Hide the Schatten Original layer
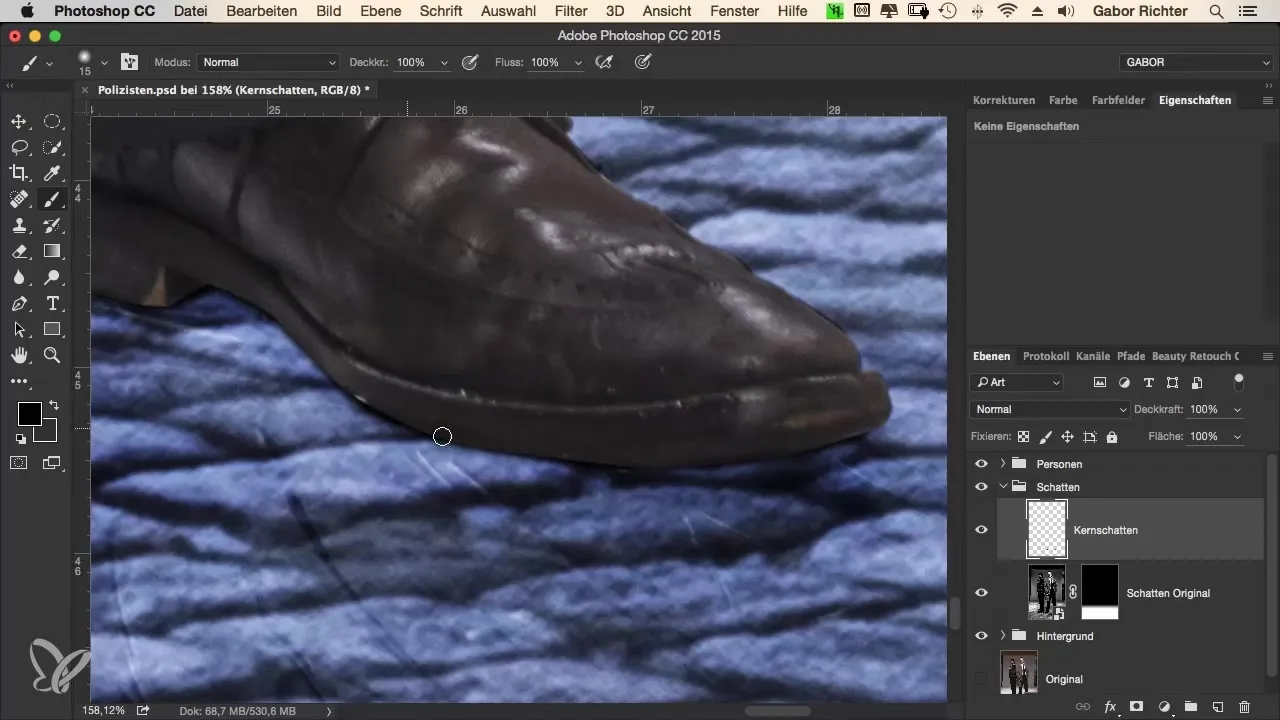 point(981,593)
